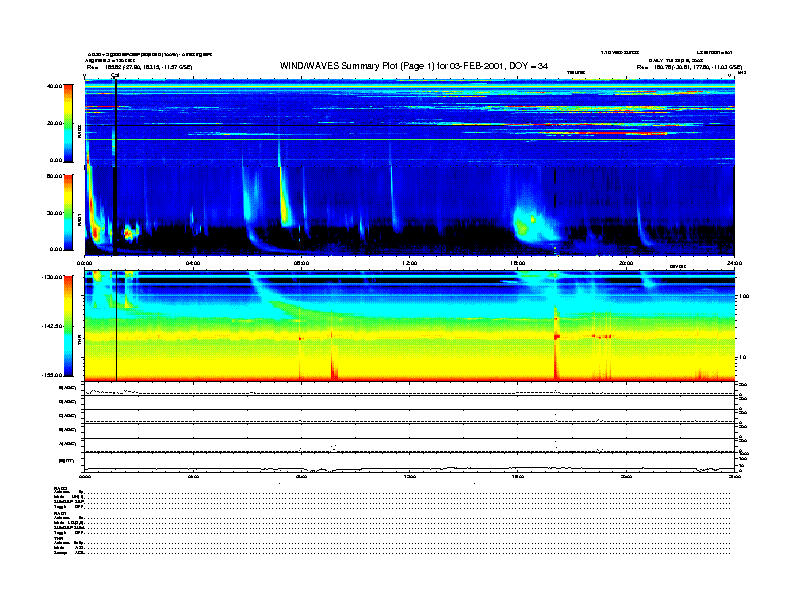
Task: Click the 0.00 label on RAD2 scale
Action: coord(56,160)
